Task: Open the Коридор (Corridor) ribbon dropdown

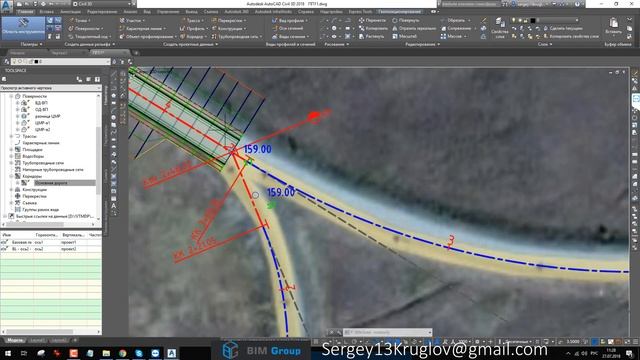Action: pos(193,36)
